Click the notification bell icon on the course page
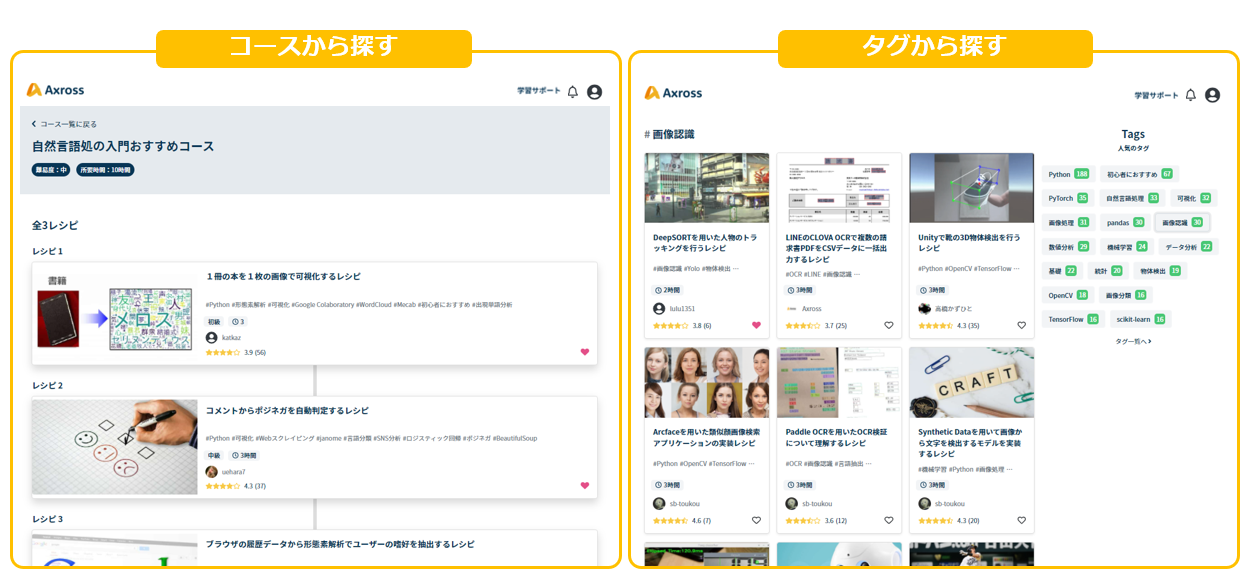The height and width of the screenshot is (583, 1248). (x=572, y=91)
